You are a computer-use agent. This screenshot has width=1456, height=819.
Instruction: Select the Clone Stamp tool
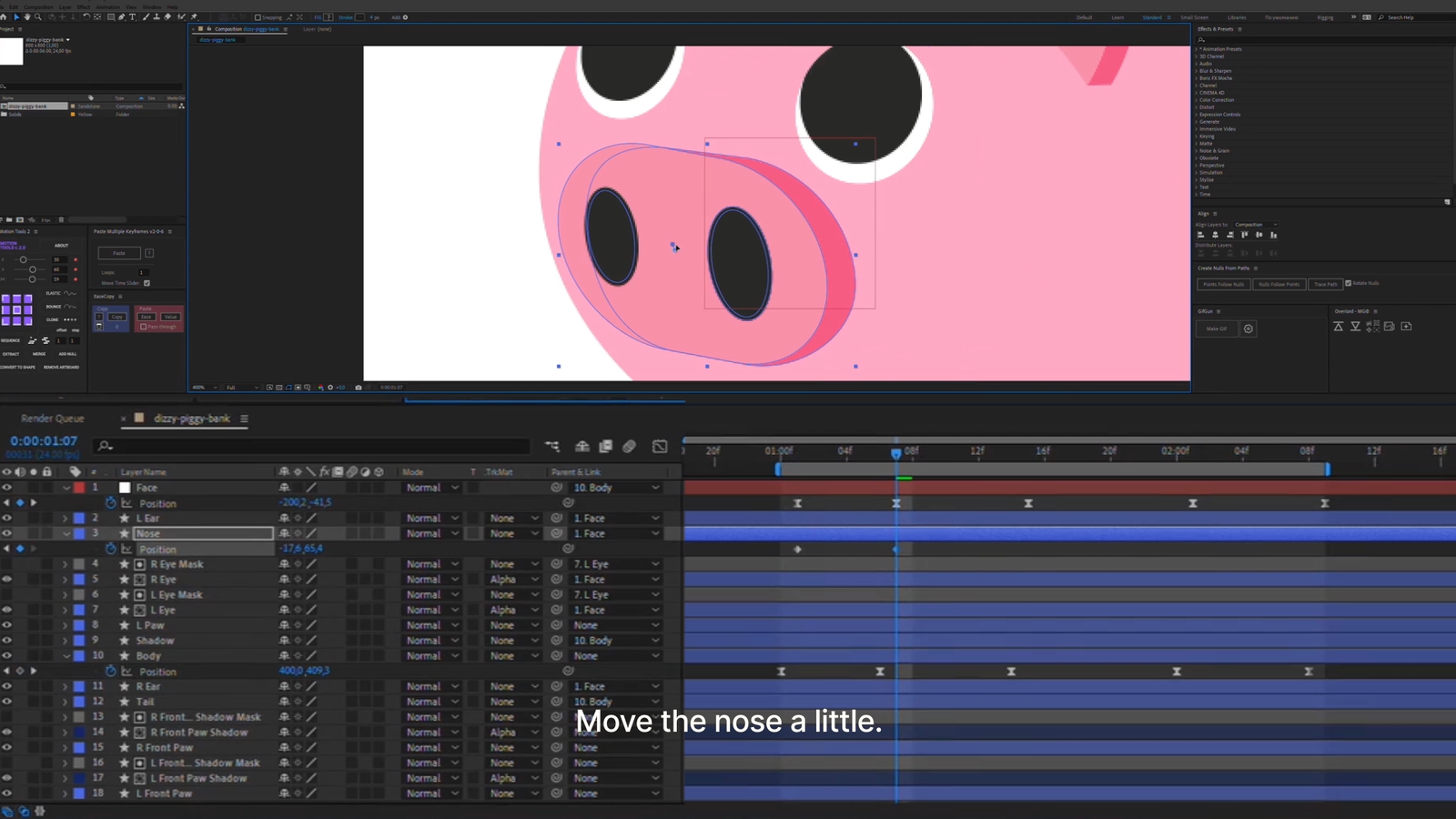[x=157, y=16]
